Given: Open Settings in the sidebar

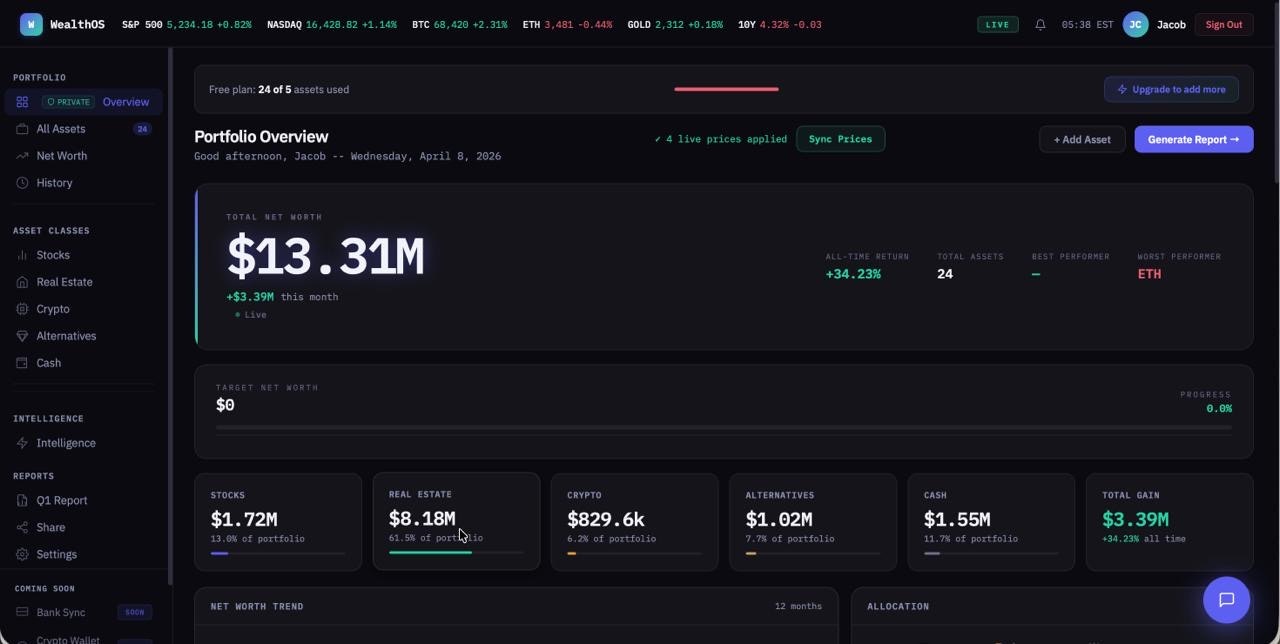Looking at the screenshot, I should point(84,554).
